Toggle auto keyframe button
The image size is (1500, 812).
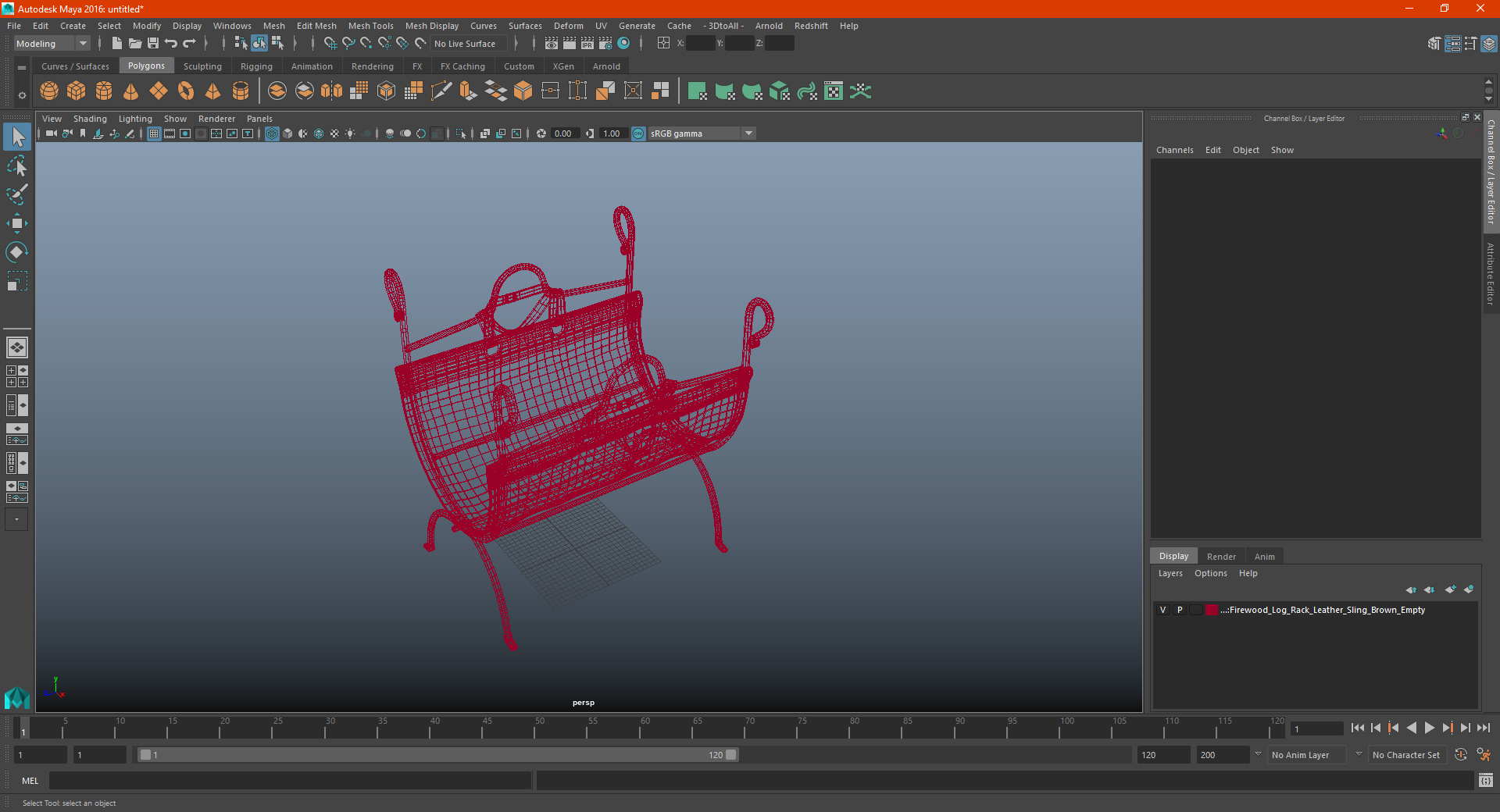(1461, 755)
